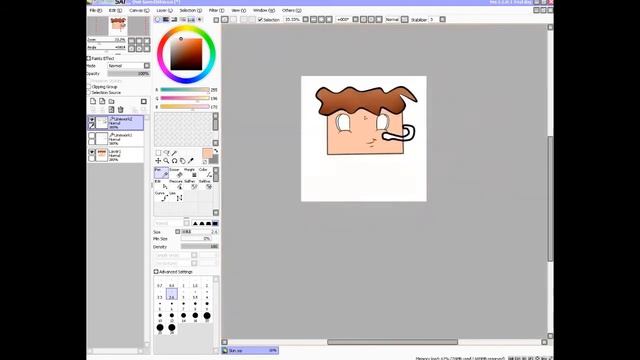The height and width of the screenshot is (360, 640).
Task: Toggle Selection Source checkbox
Action: tap(89, 93)
